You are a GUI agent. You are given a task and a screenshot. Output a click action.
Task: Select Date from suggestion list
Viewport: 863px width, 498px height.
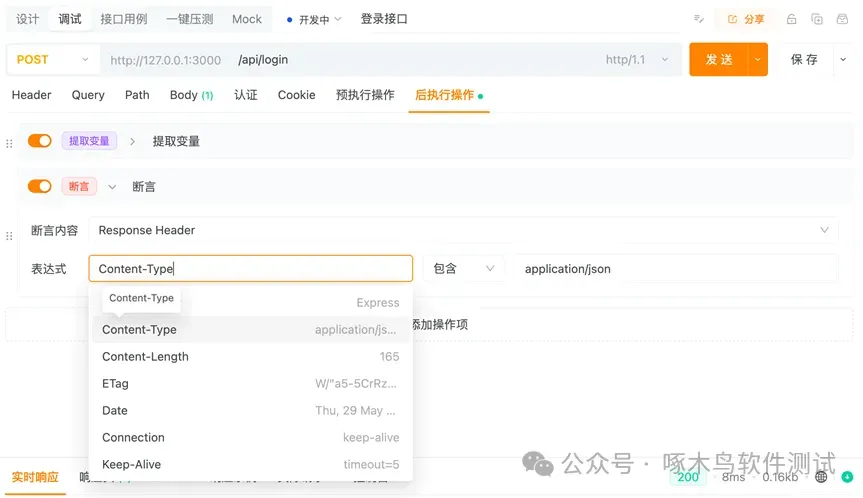click(251, 411)
